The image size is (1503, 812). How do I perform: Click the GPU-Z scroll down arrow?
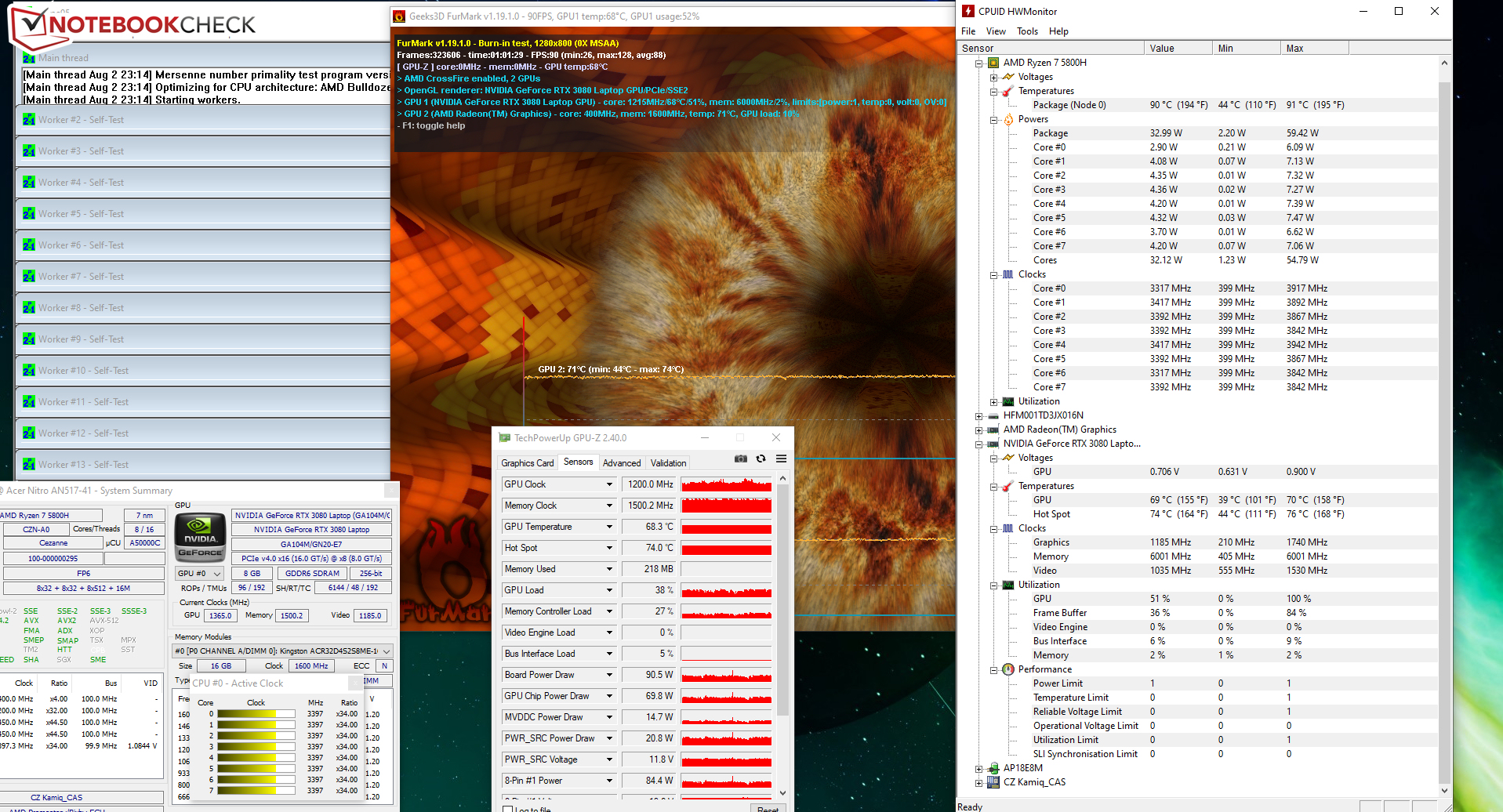pyautogui.click(x=782, y=793)
